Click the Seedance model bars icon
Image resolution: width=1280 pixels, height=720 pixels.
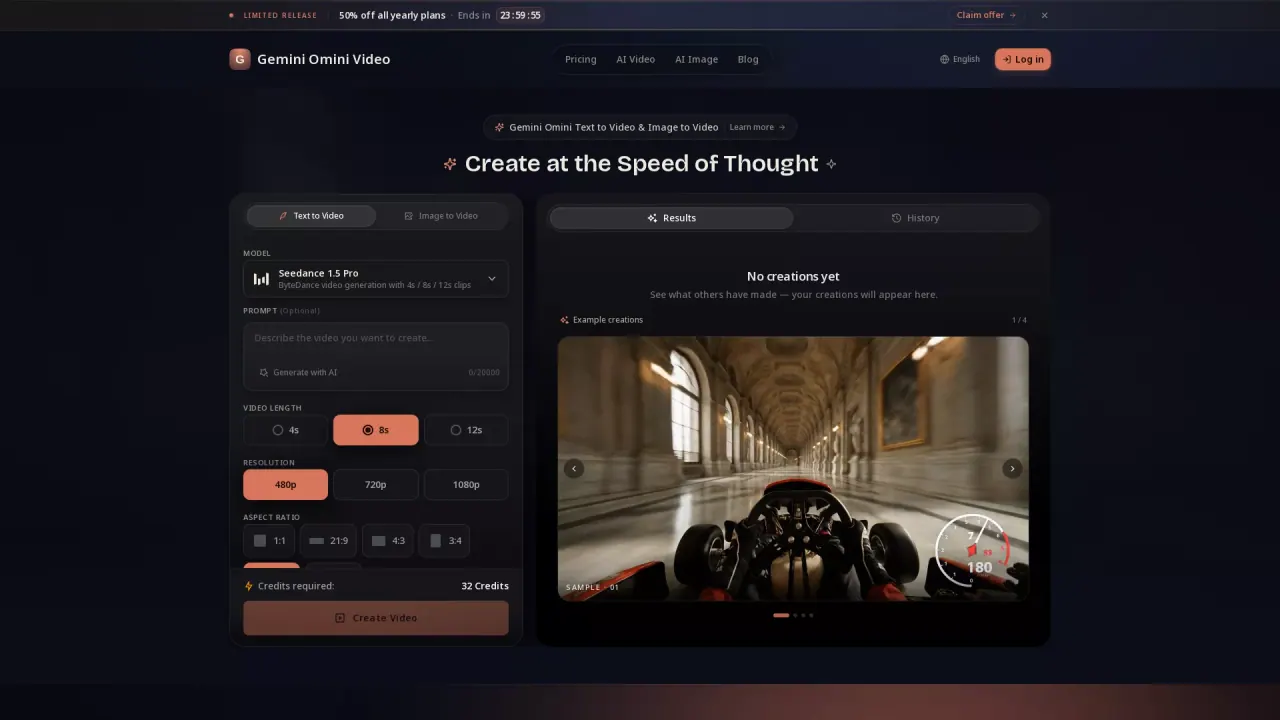[261, 279]
